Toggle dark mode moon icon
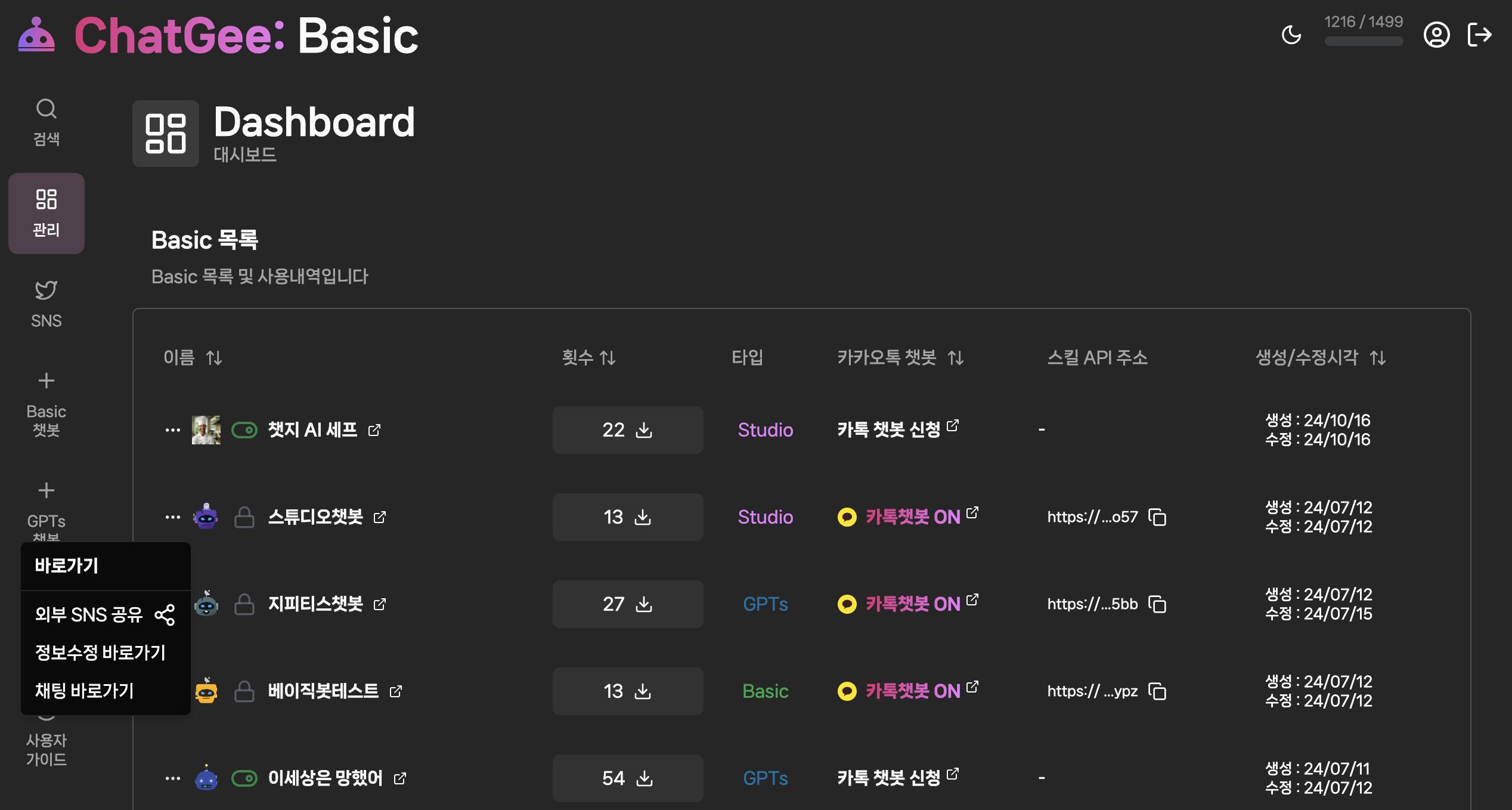The width and height of the screenshot is (1512, 810). pos(1291,35)
